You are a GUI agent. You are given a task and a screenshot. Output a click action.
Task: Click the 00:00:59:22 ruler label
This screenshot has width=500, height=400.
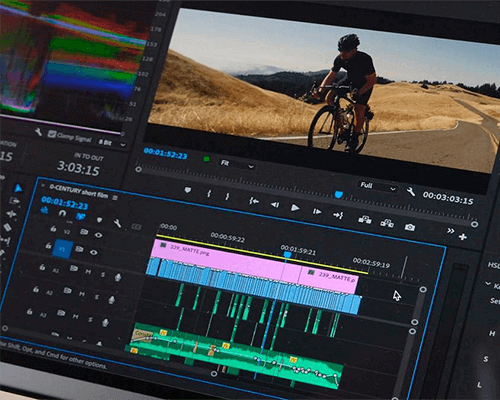pyautogui.click(x=228, y=238)
